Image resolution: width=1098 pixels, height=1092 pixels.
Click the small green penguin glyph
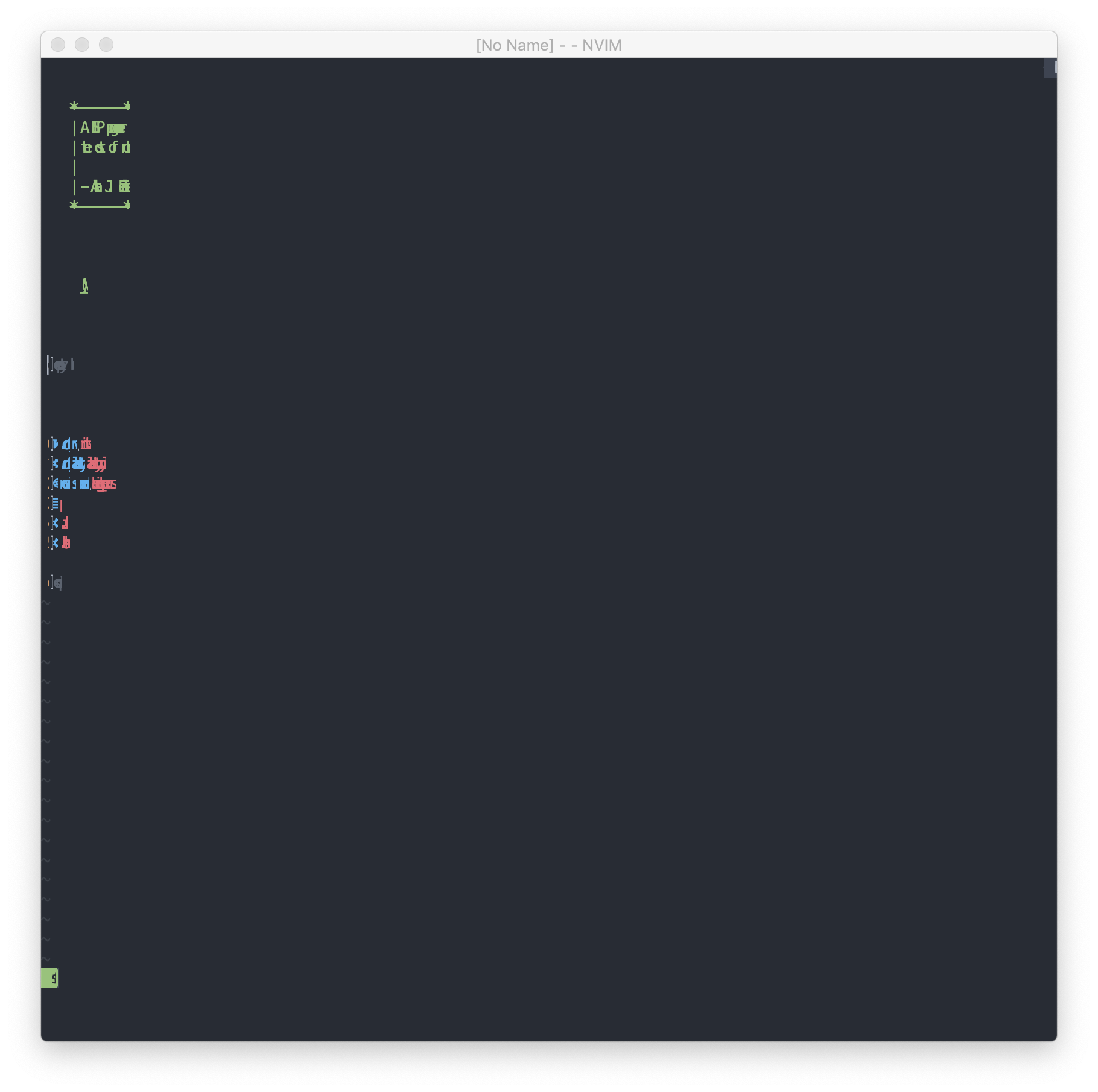pyautogui.click(x=84, y=286)
